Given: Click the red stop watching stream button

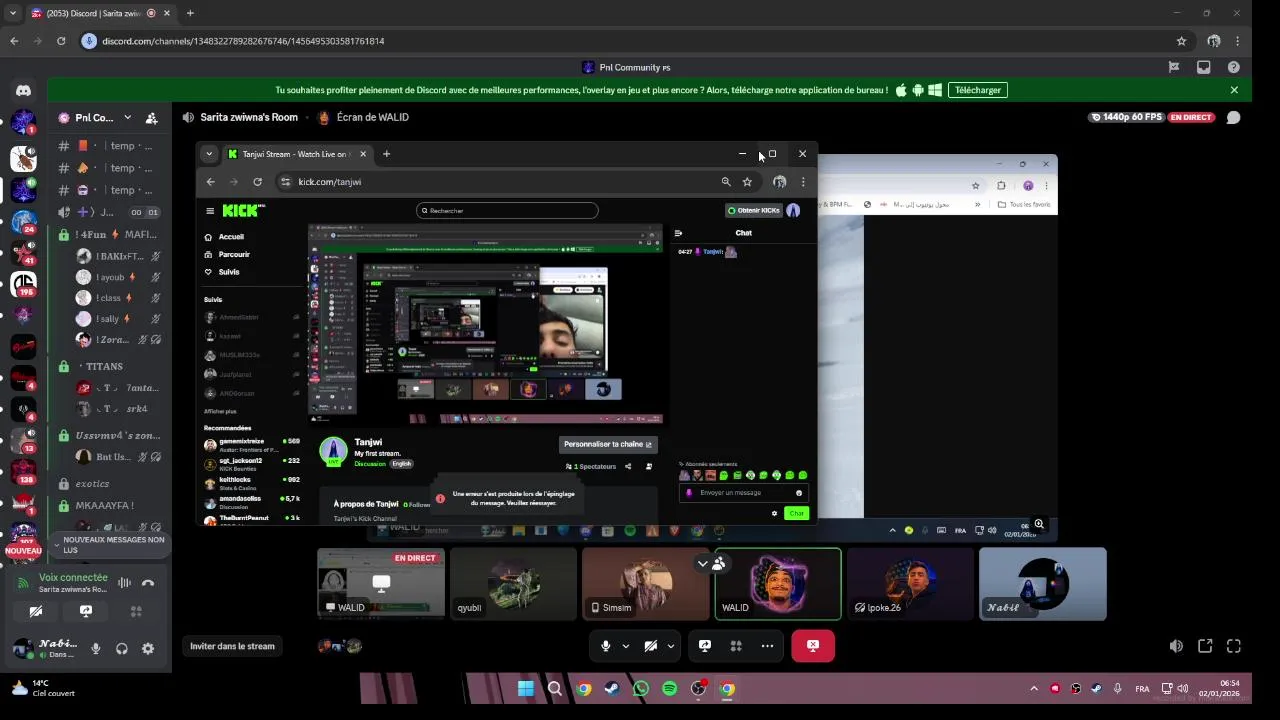Looking at the screenshot, I should 813,646.
